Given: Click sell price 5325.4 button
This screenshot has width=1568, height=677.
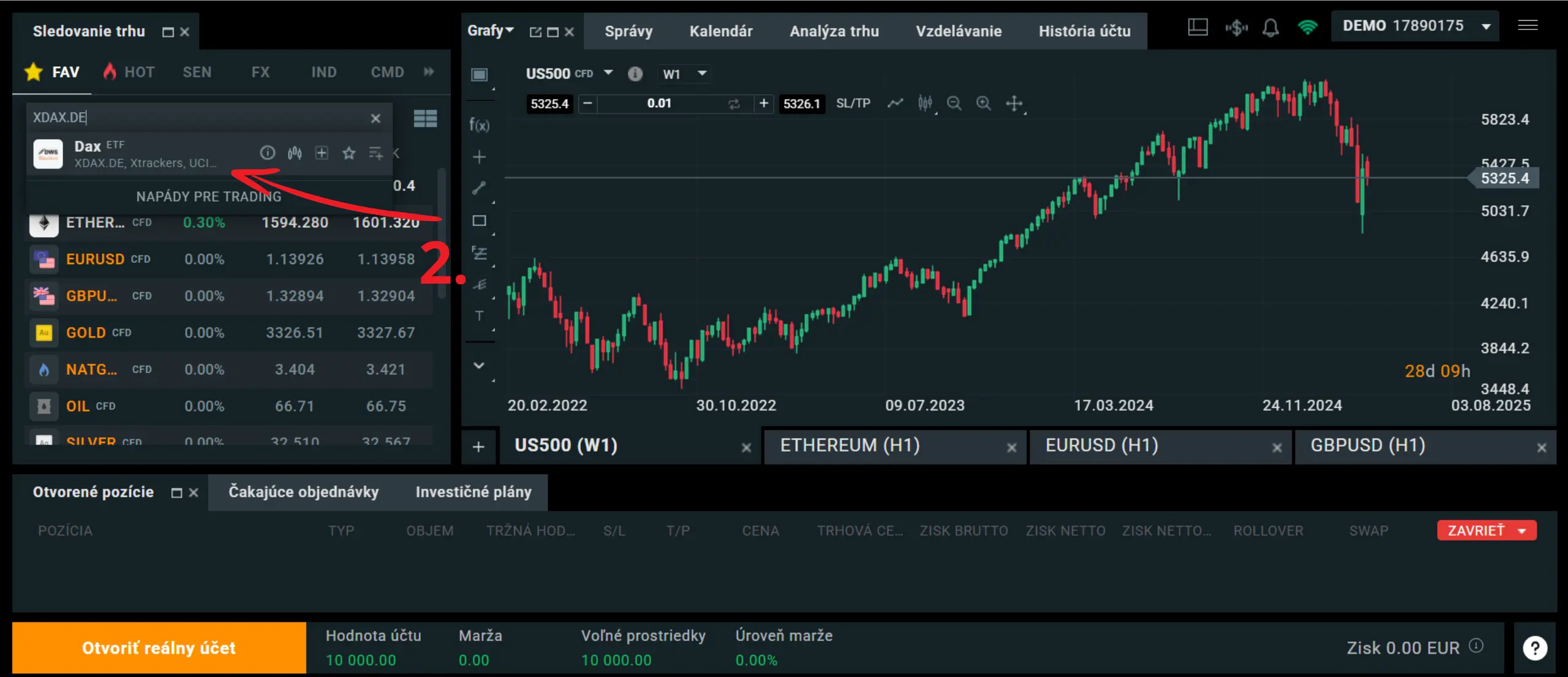Looking at the screenshot, I should tap(550, 104).
